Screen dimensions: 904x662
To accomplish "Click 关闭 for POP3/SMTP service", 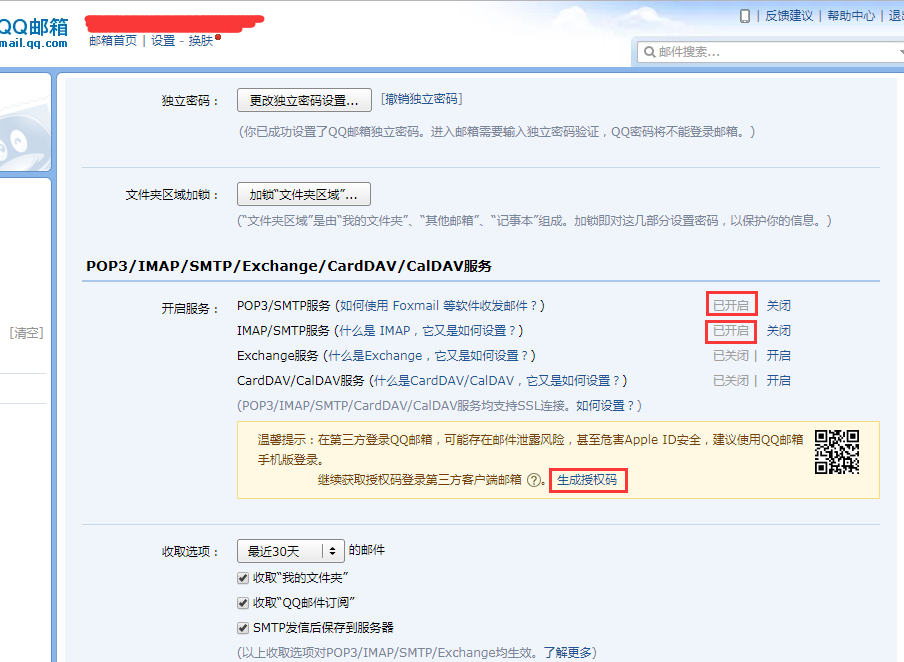I will 778,306.
